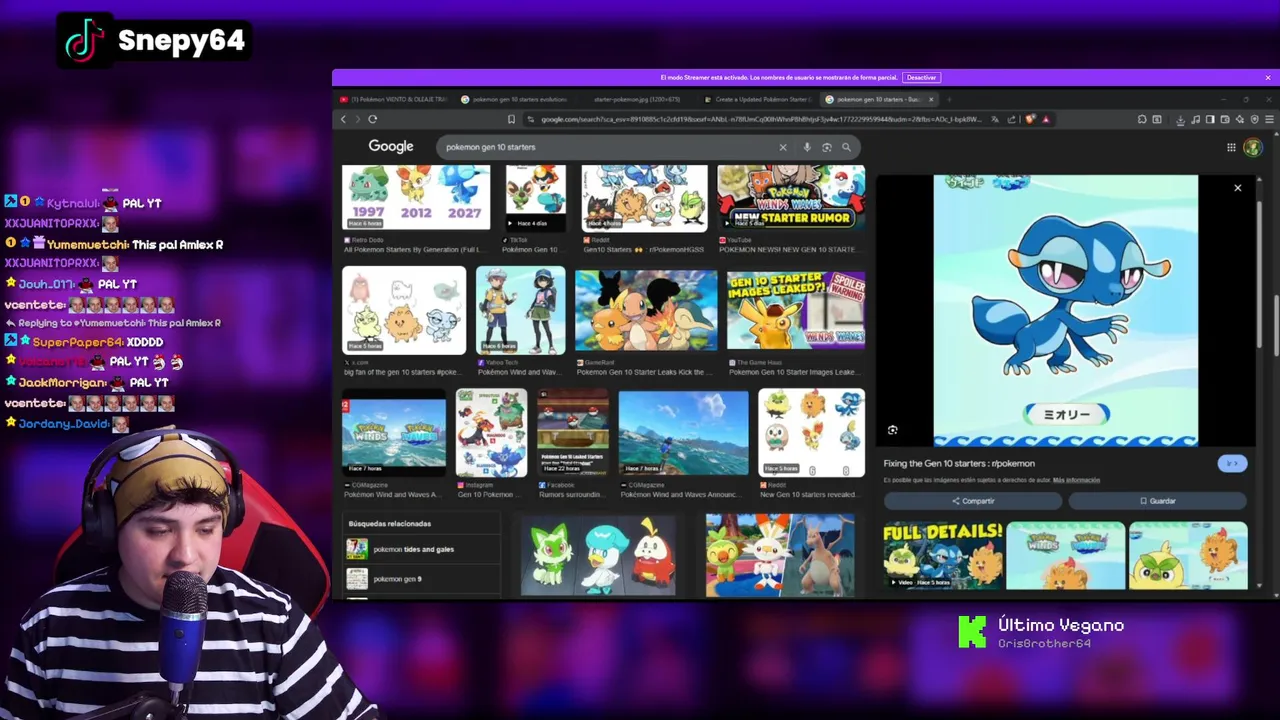Open the Brave Rewards triangle icon
This screenshot has height=720, width=1280.
pos(1046,119)
